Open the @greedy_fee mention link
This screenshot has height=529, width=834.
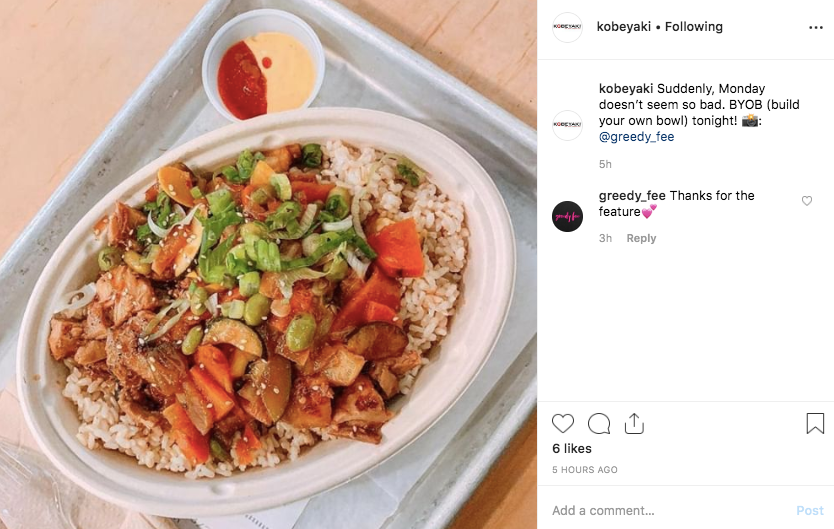(x=636, y=137)
